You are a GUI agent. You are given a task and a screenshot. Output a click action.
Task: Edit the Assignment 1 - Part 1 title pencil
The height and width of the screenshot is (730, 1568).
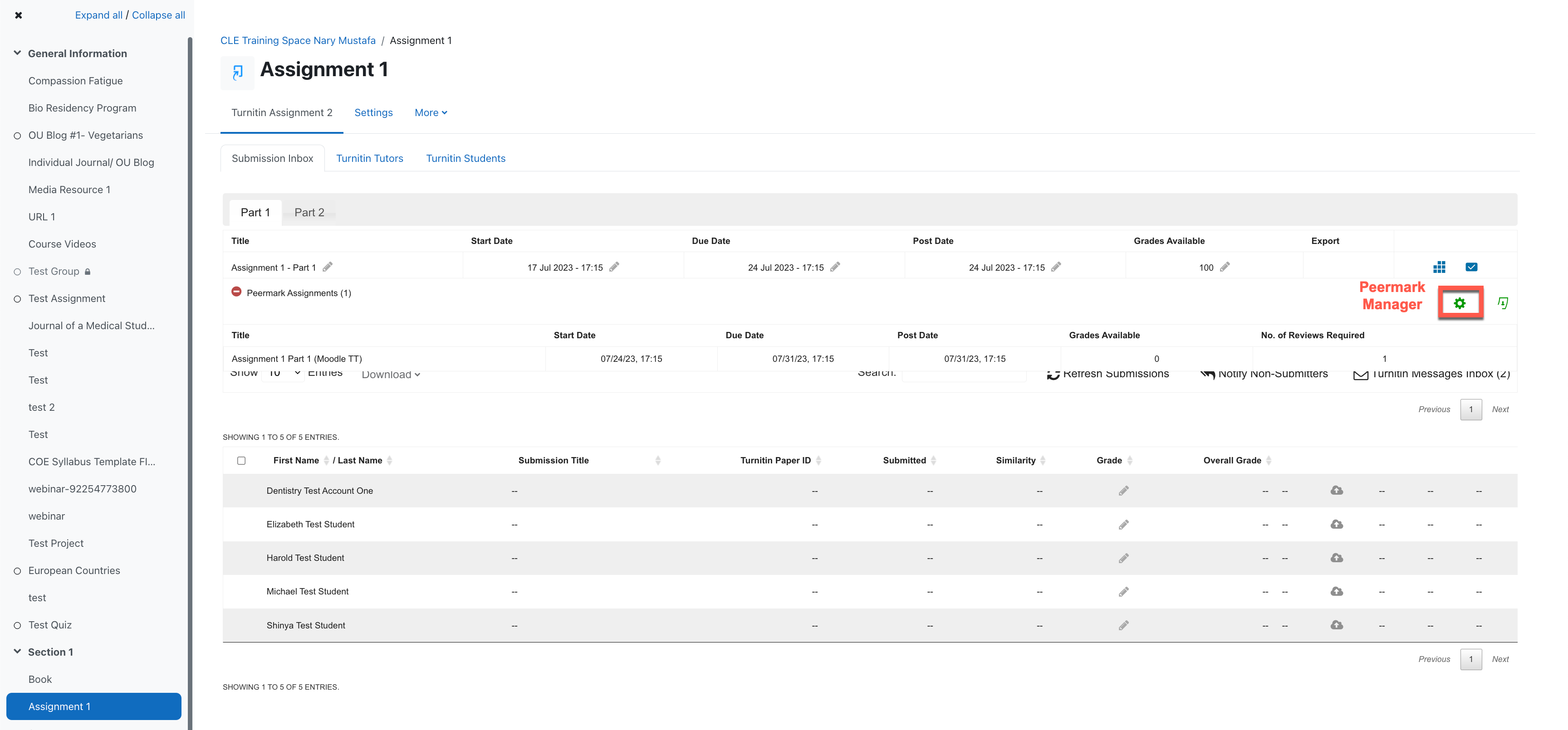[x=328, y=267]
